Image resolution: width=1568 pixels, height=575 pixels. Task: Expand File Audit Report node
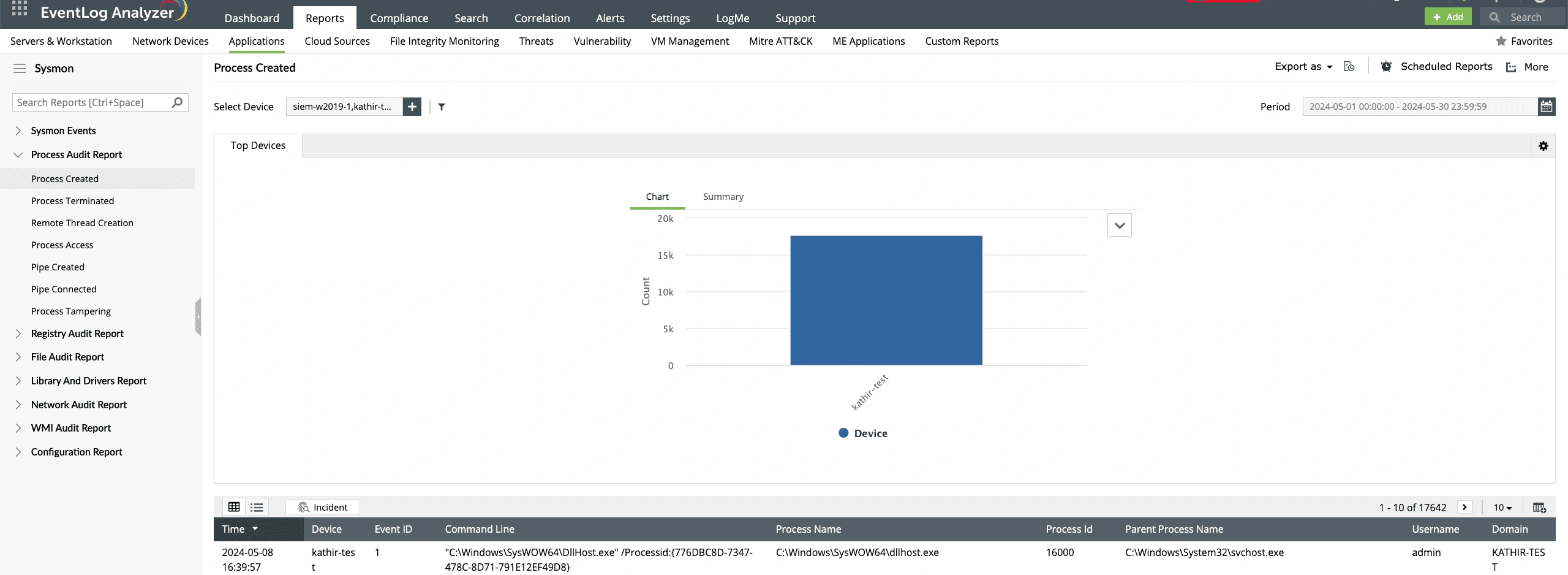click(x=18, y=357)
